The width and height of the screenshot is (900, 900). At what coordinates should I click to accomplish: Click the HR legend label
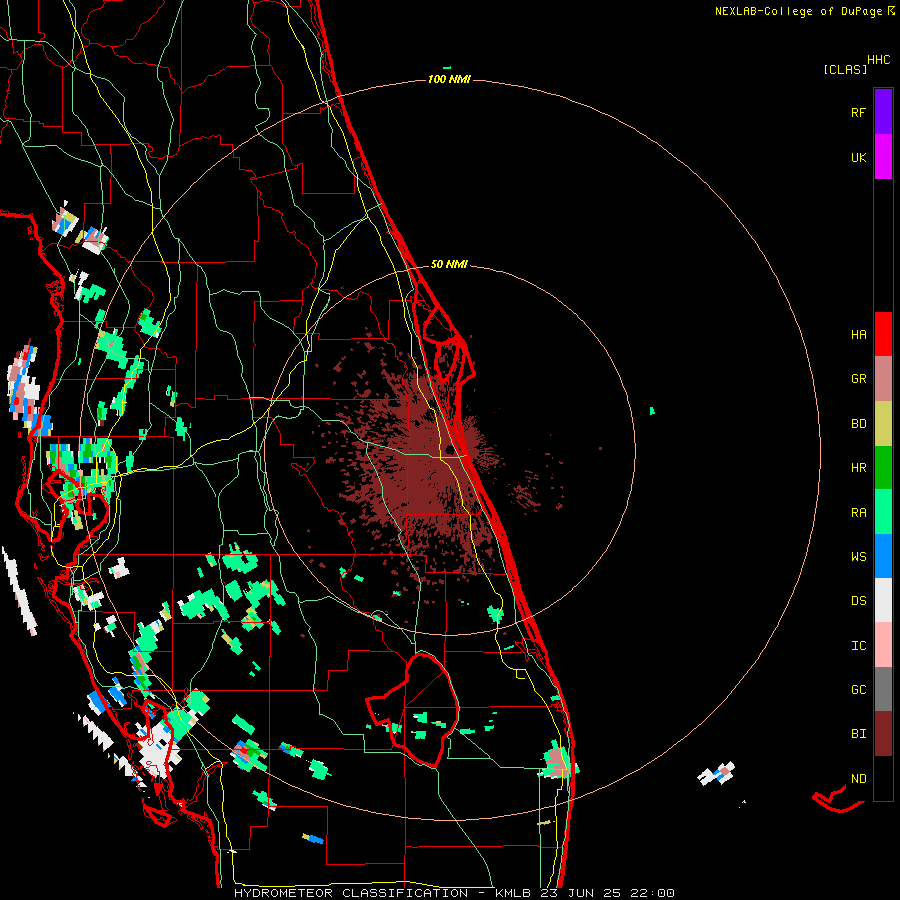[x=858, y=468]
